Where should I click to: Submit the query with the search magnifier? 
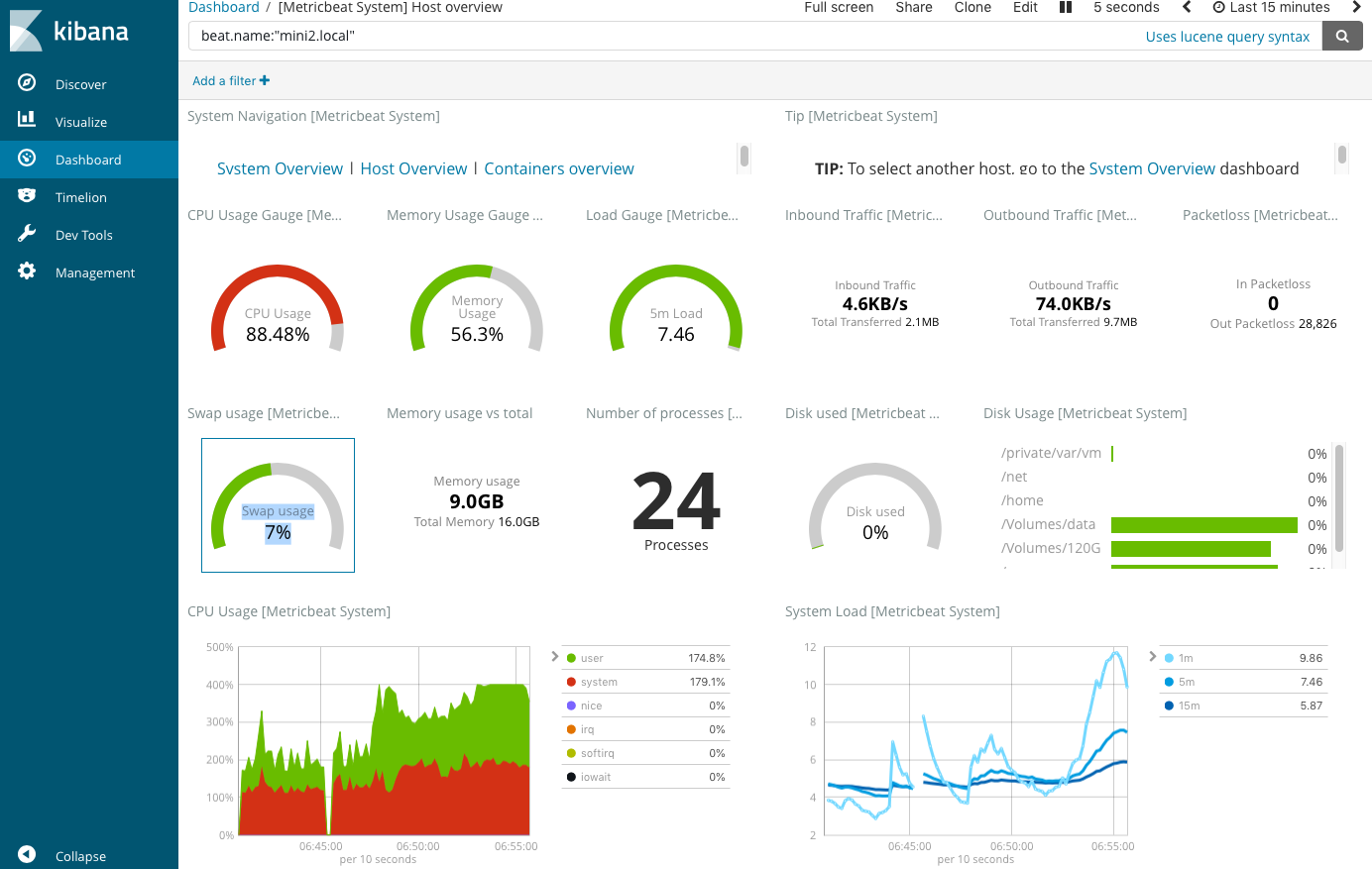(x=1342, y=36)
